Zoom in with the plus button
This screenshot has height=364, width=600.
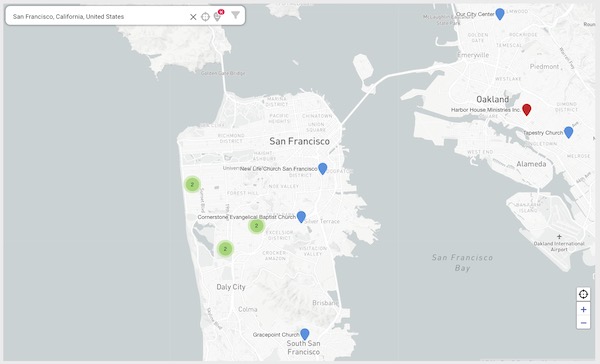[x=583, y=309]
